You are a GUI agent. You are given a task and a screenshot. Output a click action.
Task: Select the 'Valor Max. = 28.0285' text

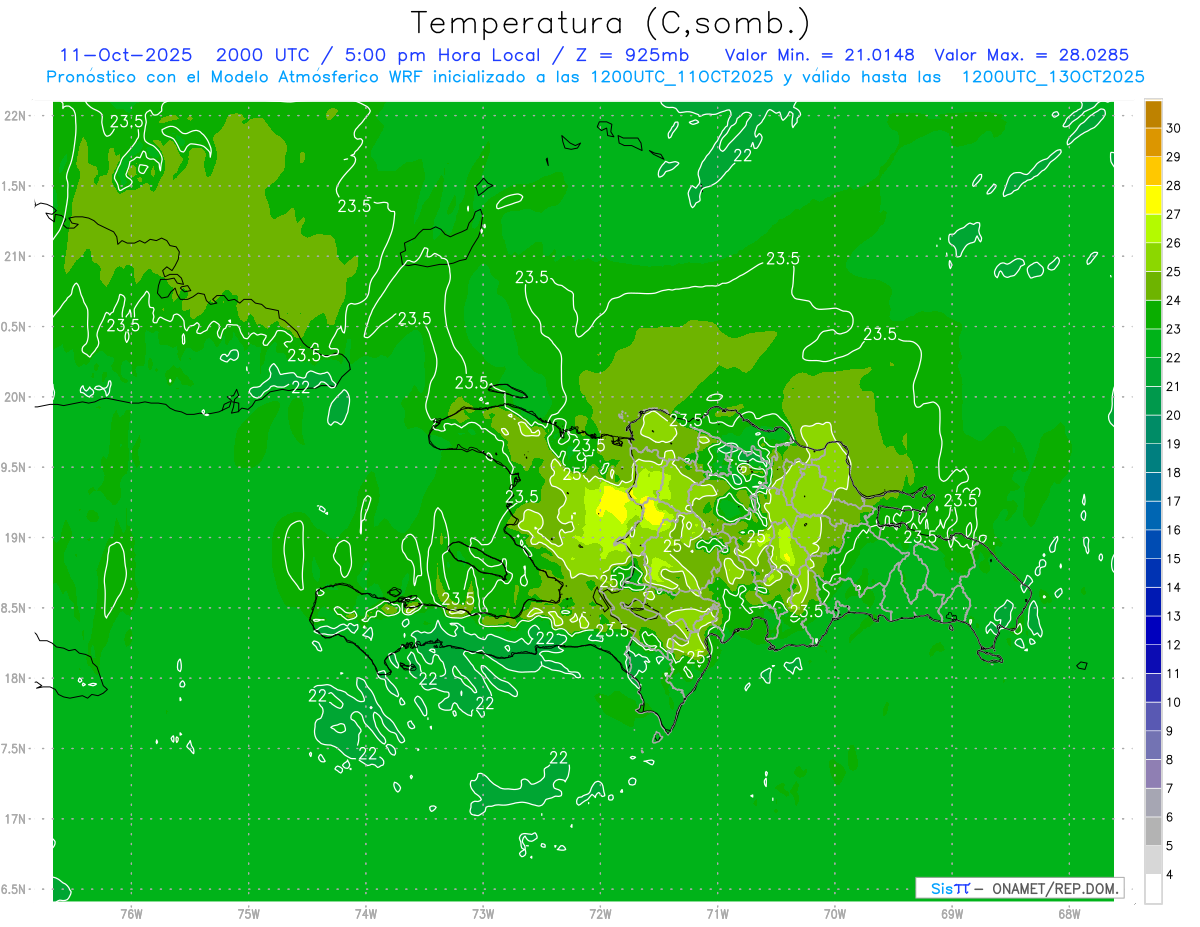[x=1030, y=55]
